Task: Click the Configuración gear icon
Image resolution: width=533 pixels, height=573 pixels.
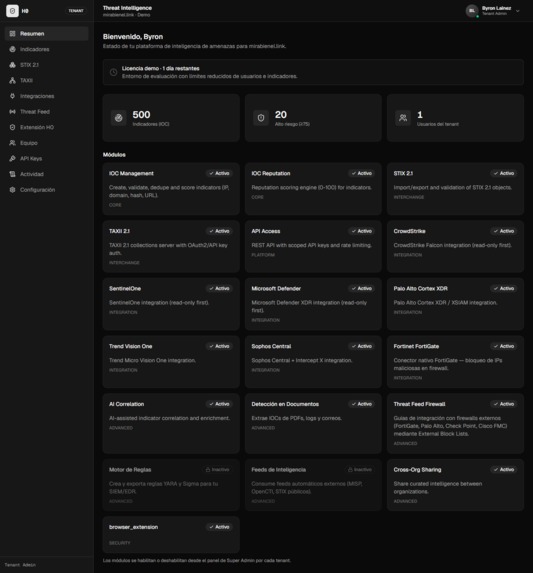Action: [x=12, y=190]
